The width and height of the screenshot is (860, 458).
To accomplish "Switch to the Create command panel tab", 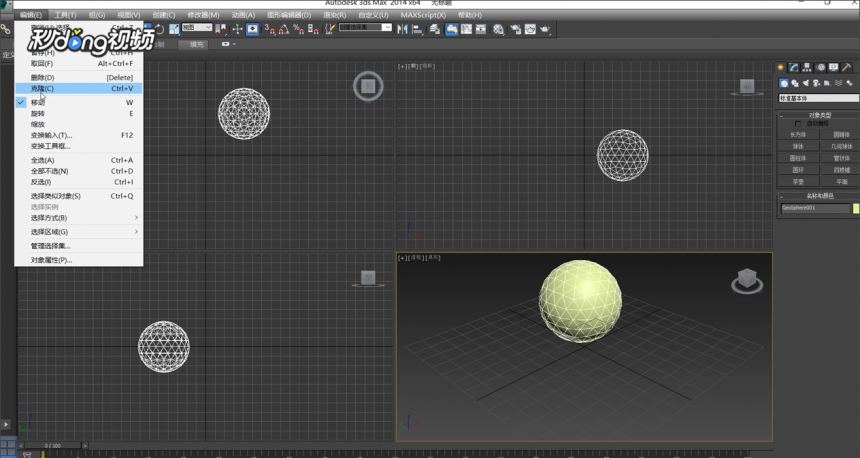I will (x=780, y=67).
